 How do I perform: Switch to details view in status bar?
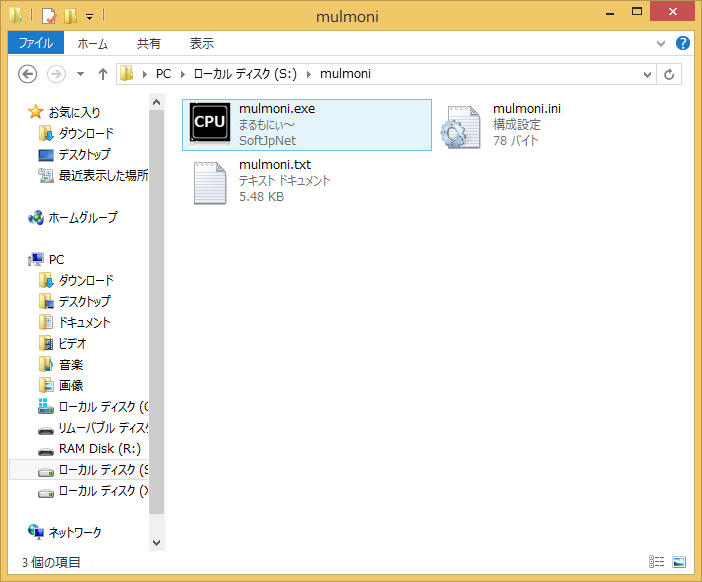click(657, 562)
